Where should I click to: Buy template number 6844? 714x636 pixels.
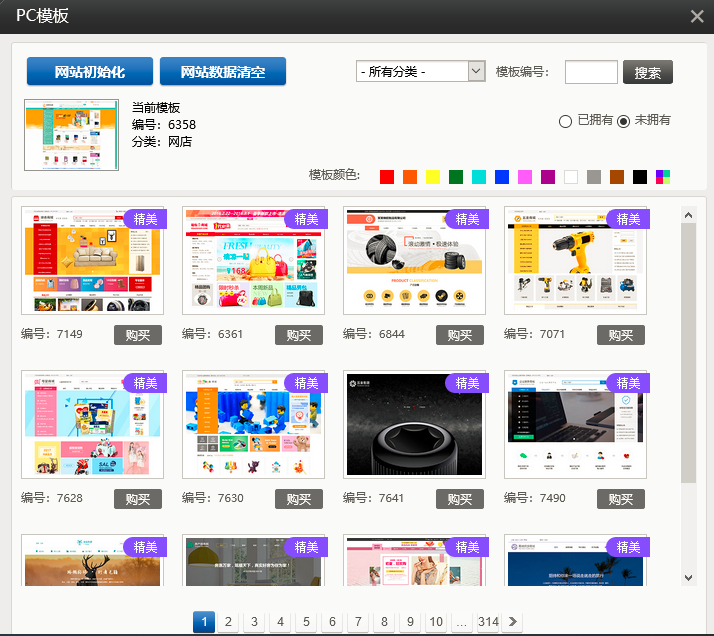[x=459, y=335]
